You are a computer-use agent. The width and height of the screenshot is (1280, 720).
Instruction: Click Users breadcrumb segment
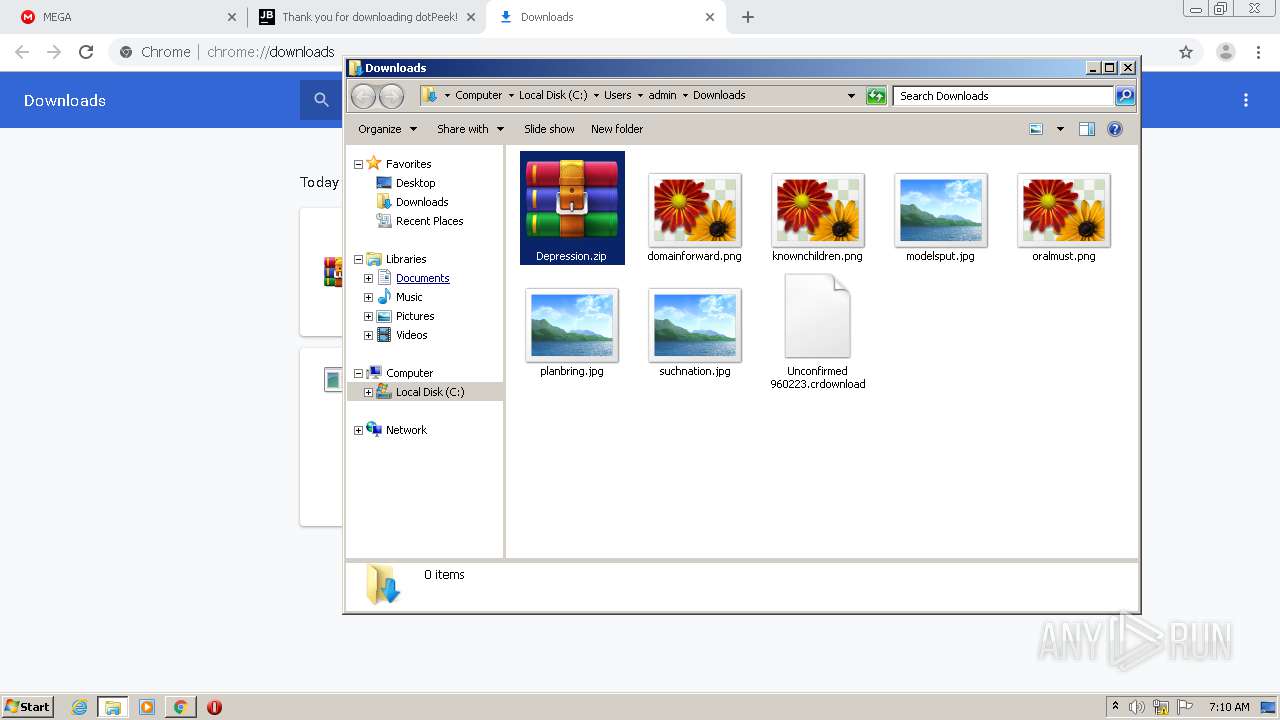click(617, 95)
